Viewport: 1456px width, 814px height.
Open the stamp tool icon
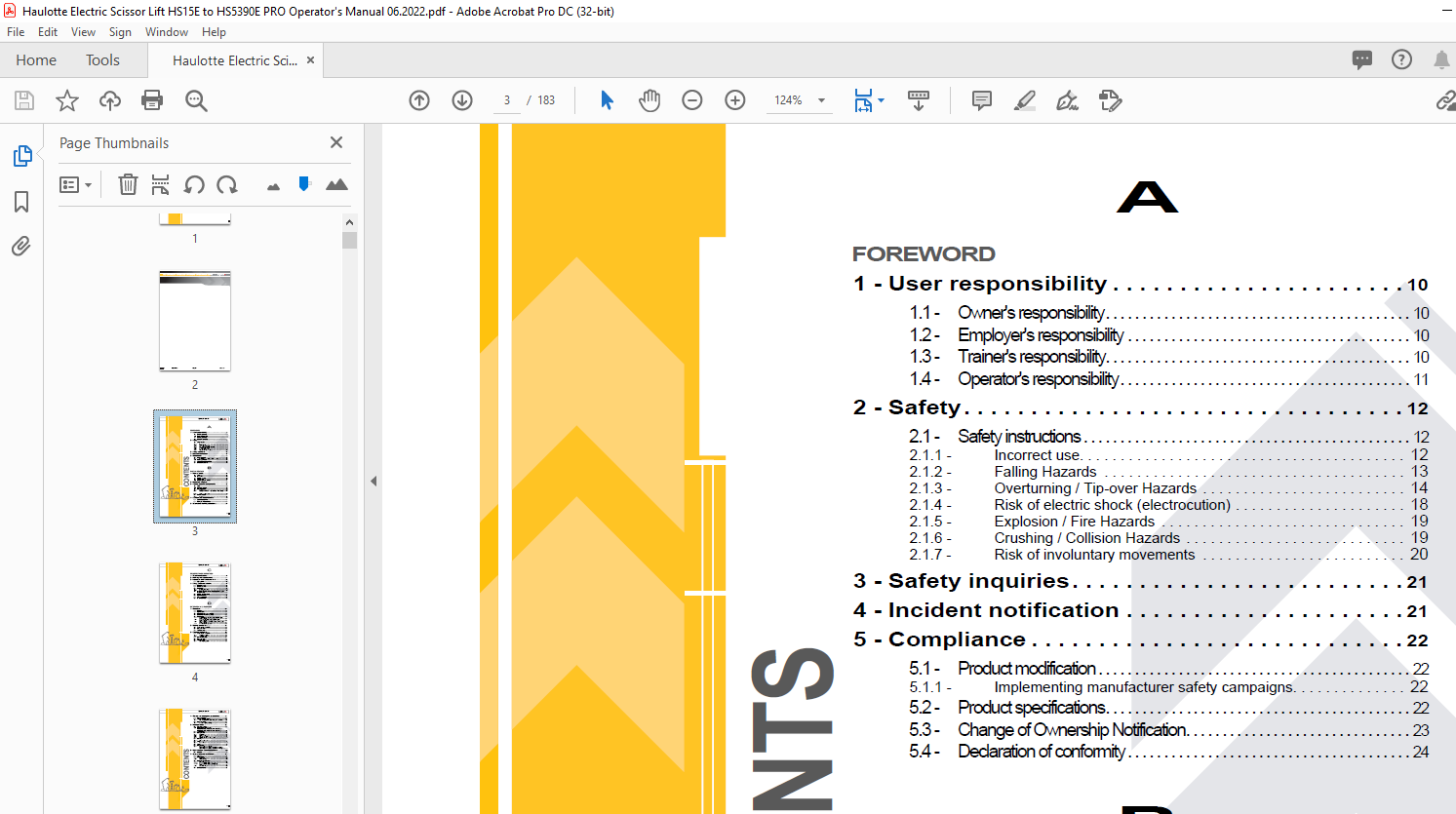click(1111, 100)
